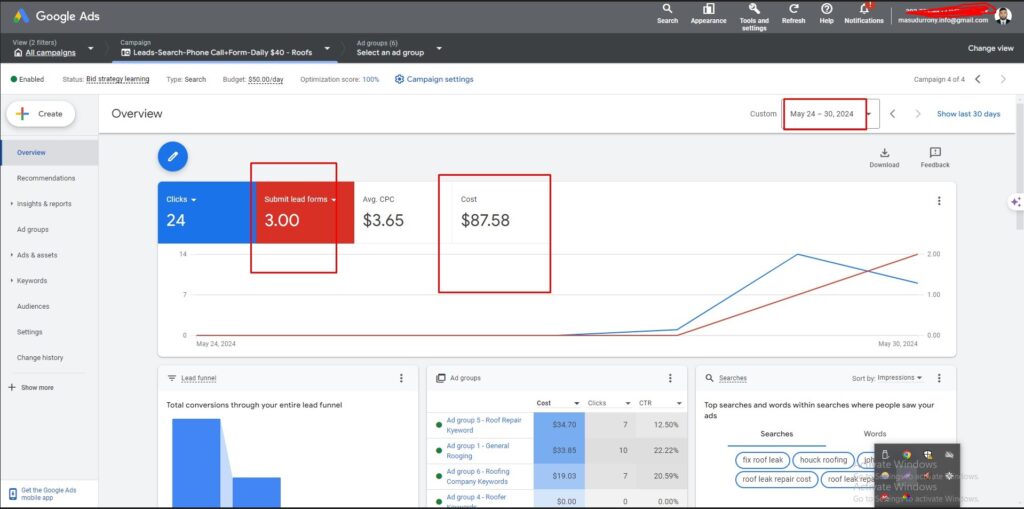Screen dimensions: 1024x509
Task: Expand the Clicks metric dropdown
Action: click(x=193, y=200)
